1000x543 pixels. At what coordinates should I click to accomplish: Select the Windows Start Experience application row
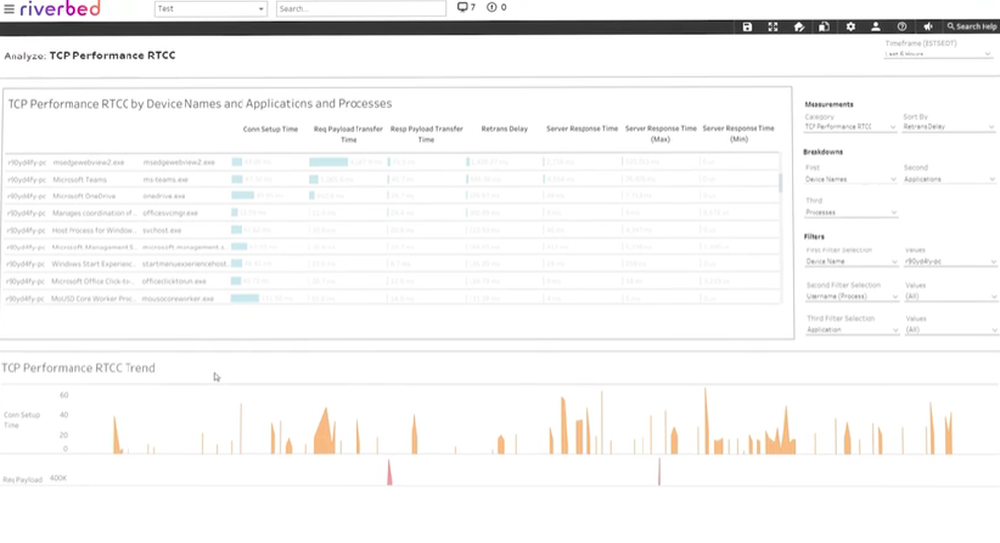94,264
